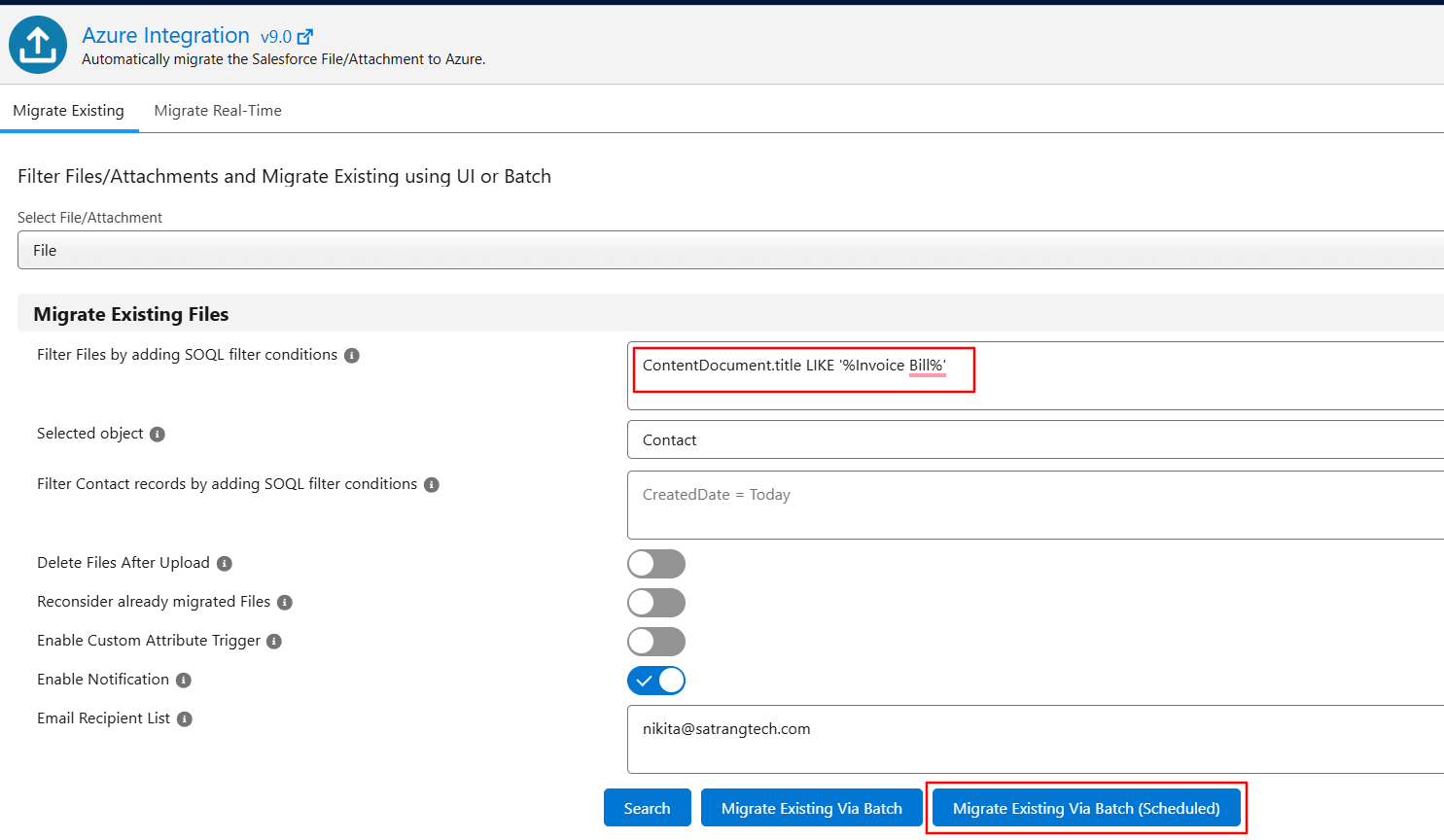Click the Select File/Attachment label
The width and height of the screenshot is (1444, 840).
pos(89,218)
